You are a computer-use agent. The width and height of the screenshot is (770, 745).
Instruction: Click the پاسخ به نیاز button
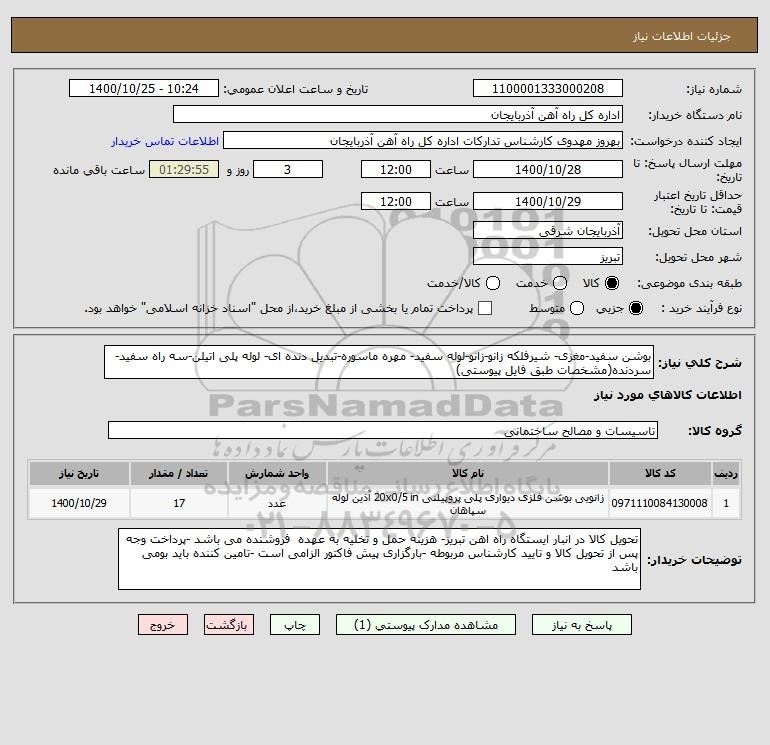pyautogui.click(x=581, y=625)
